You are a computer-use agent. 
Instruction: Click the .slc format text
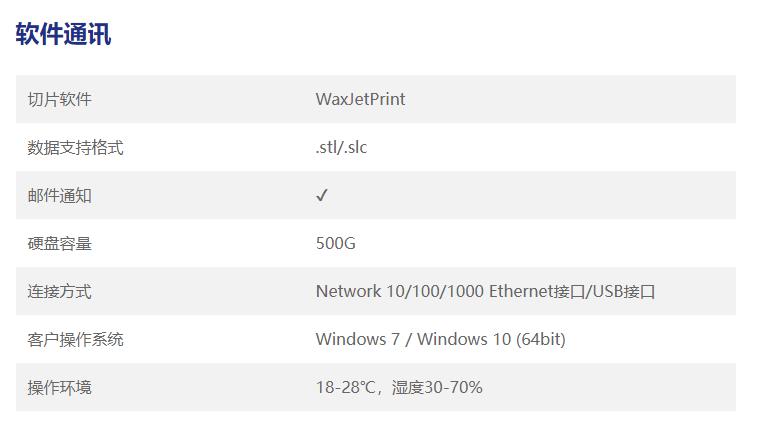[355, 147]
